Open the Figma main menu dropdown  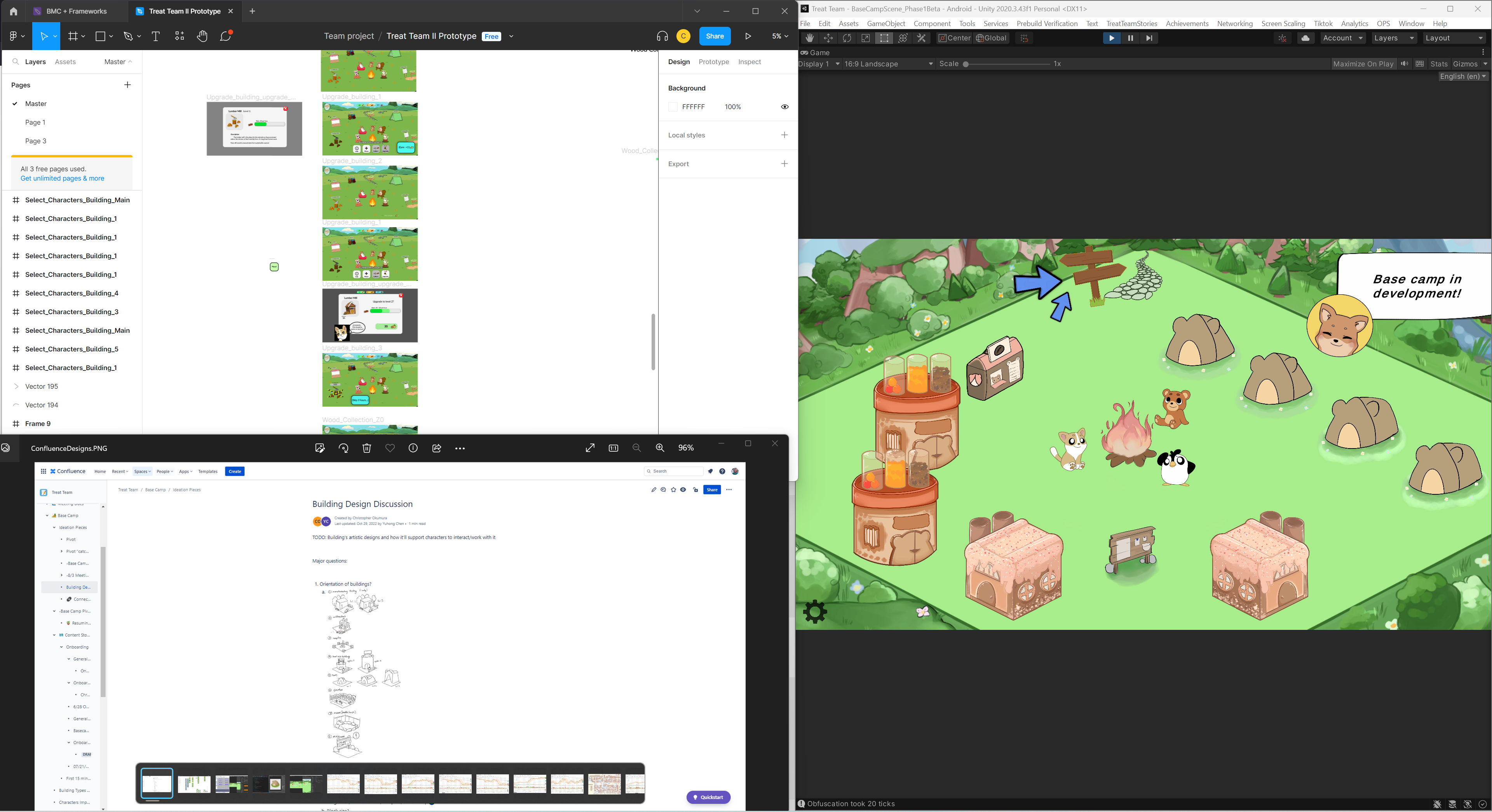pos(17,36)
